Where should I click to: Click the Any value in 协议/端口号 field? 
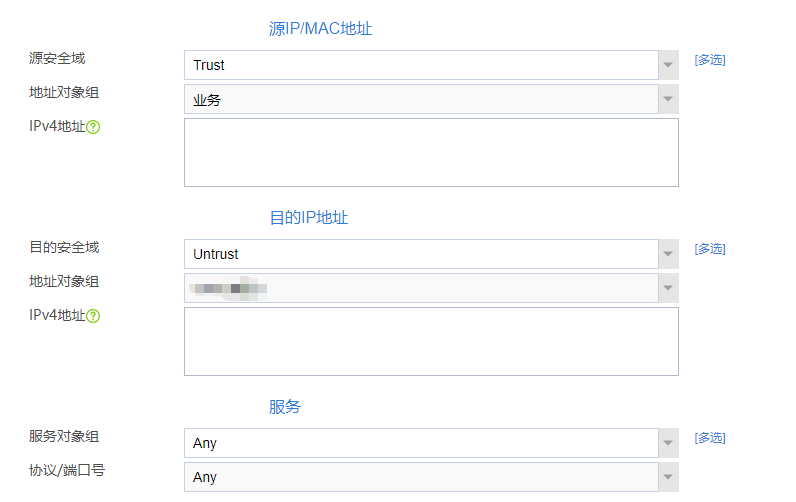click(205, 477)
